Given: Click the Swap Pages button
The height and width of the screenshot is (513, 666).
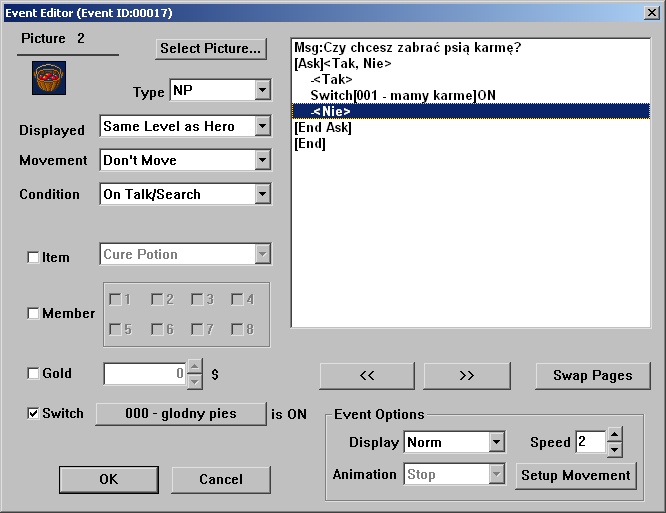Looking at the screenshot, I should tap(593, 376).
